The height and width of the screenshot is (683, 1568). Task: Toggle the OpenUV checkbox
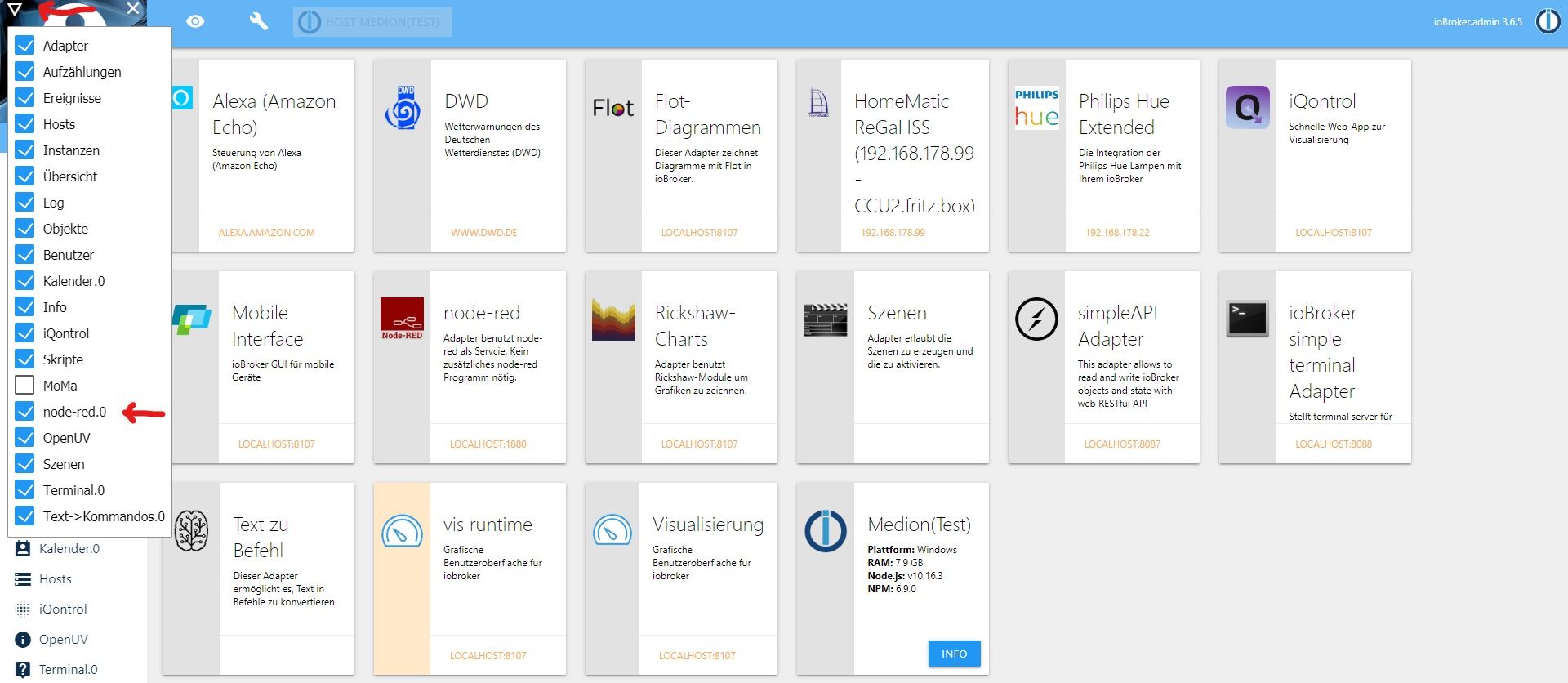click(x=25, y=438)
